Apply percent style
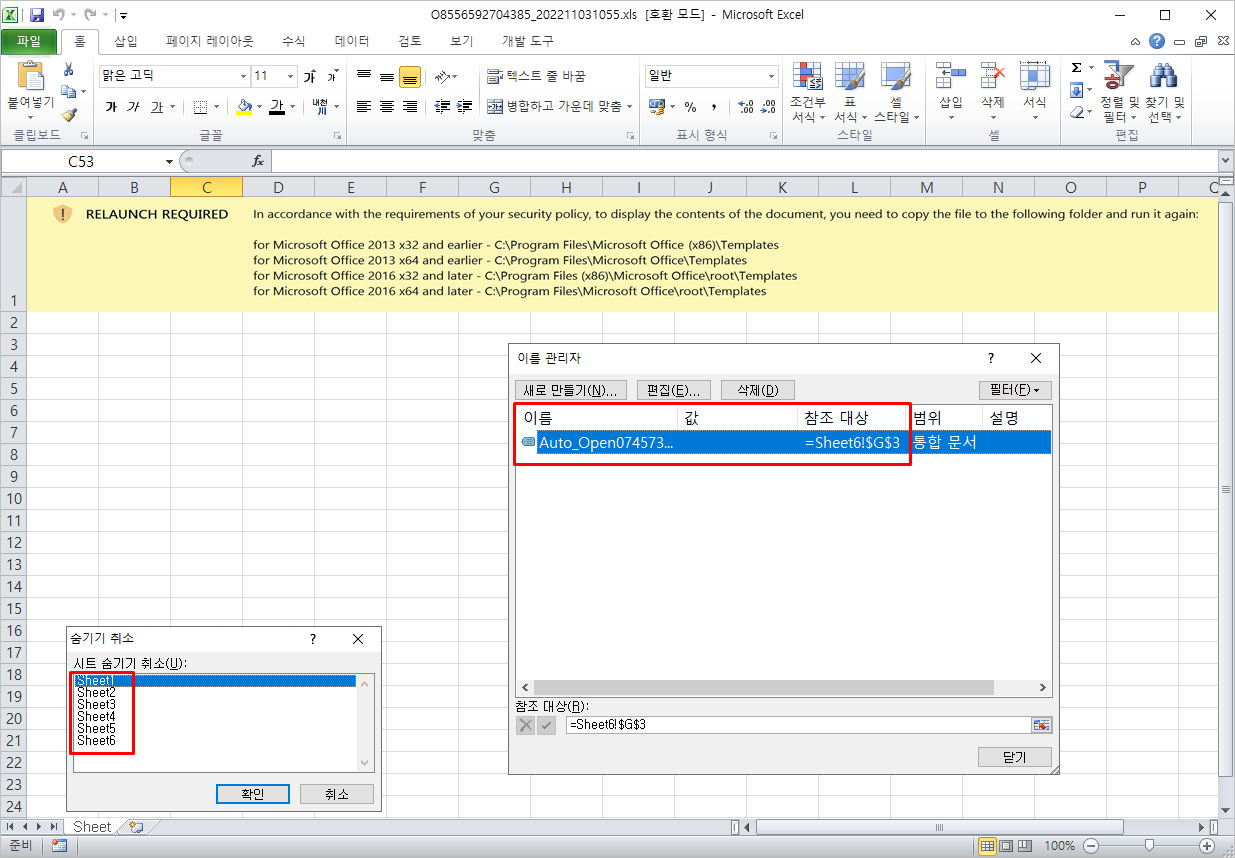 tap(690, 107)
